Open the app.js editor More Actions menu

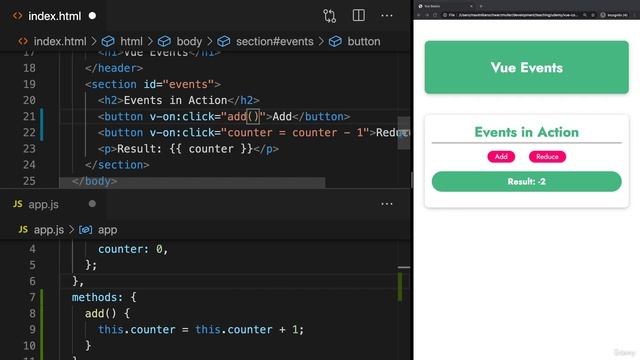pos(387,204)
